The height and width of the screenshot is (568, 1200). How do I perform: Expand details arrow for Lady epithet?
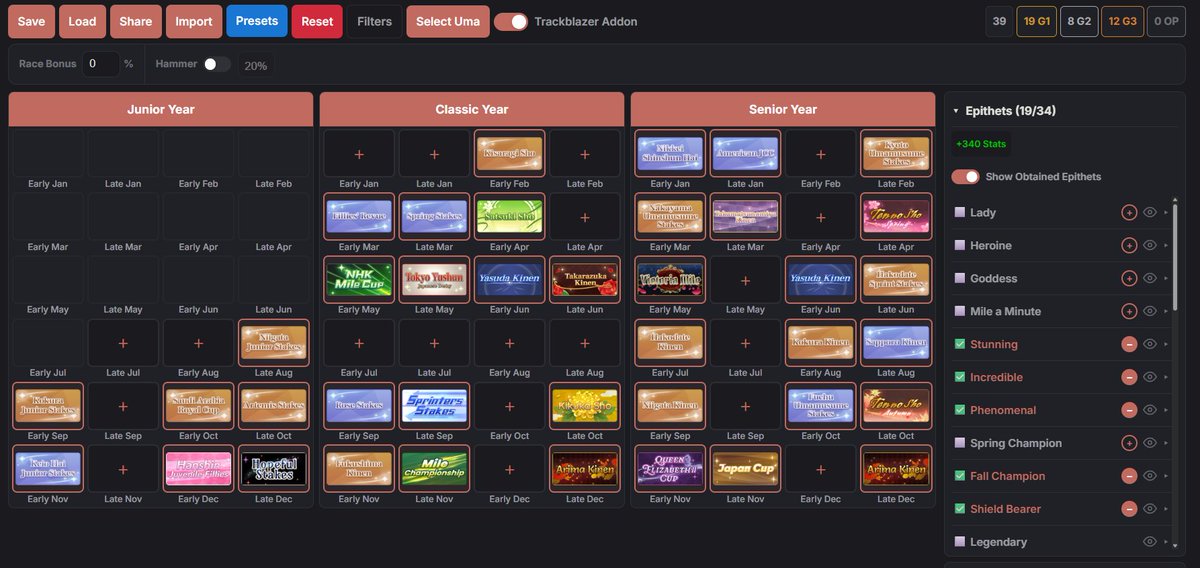tap(1165, 212)
